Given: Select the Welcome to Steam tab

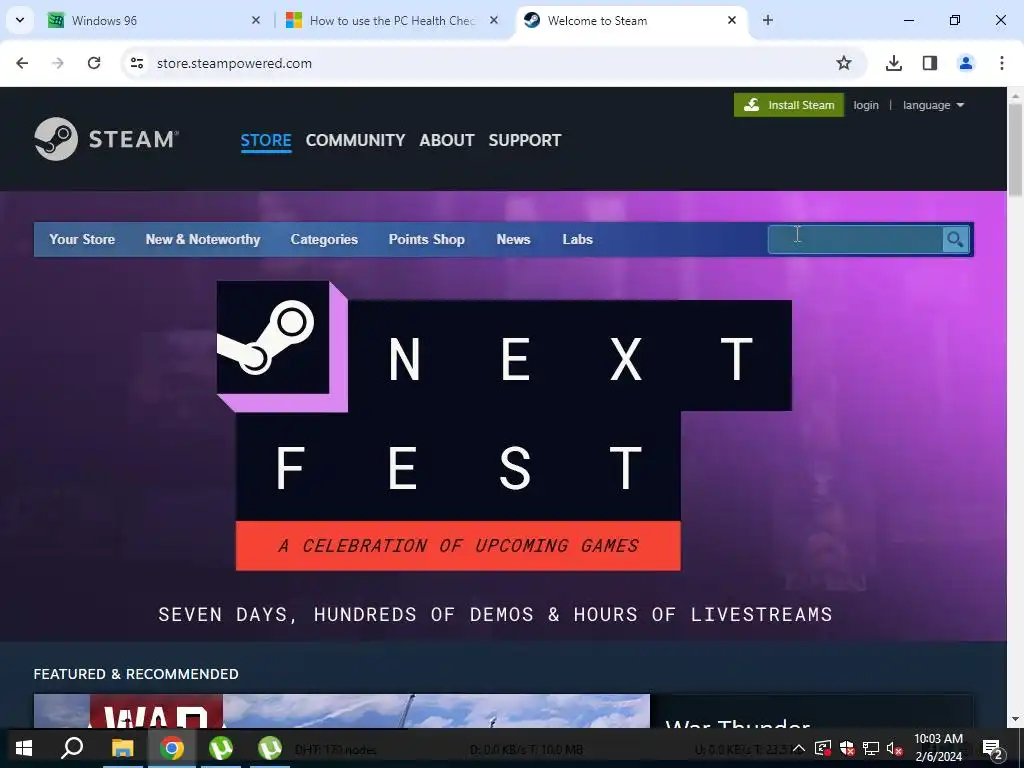Looking at the screenshot, I should coord(631,20).
